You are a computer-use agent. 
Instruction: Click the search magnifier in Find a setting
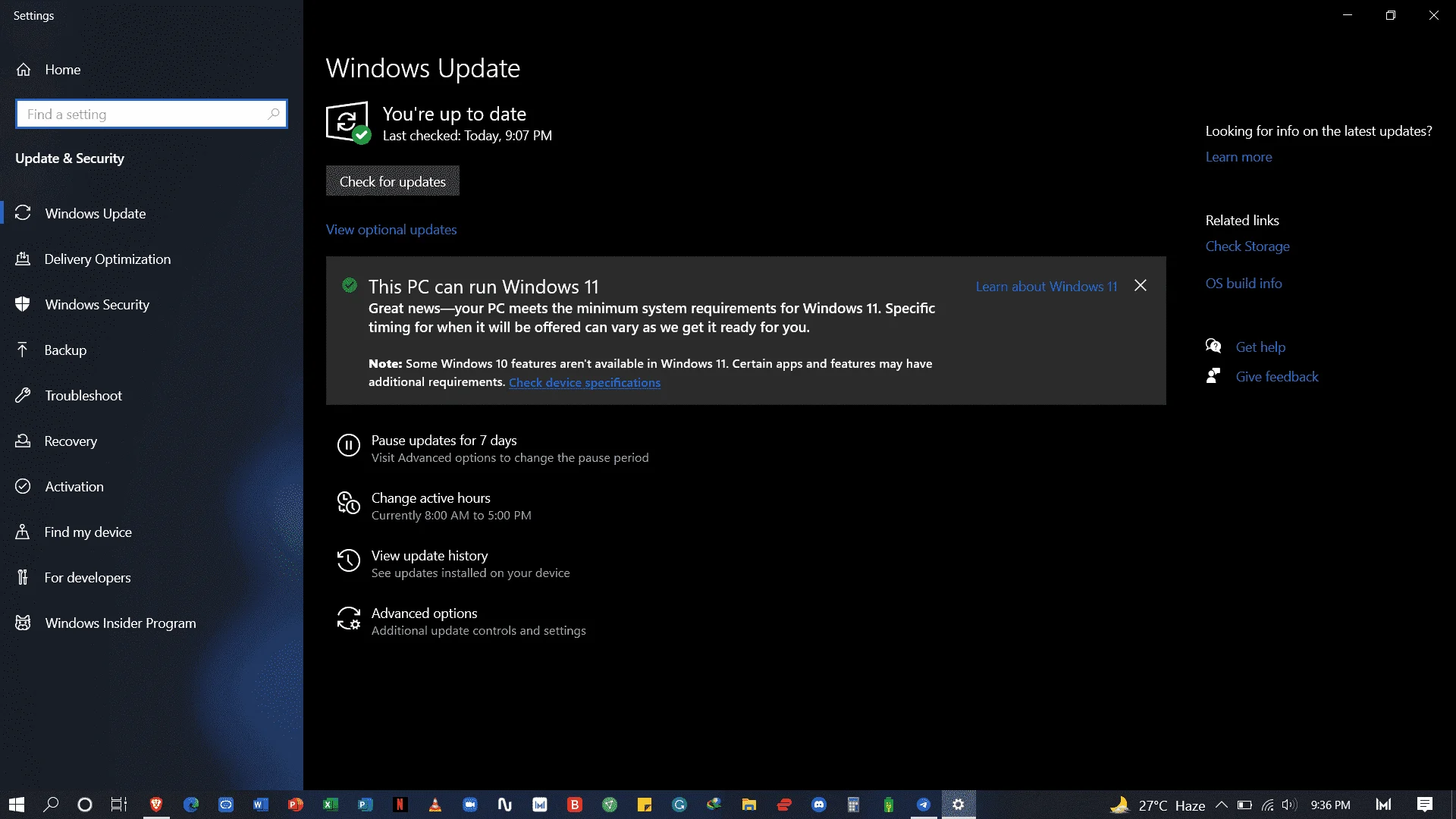(274, 114)
